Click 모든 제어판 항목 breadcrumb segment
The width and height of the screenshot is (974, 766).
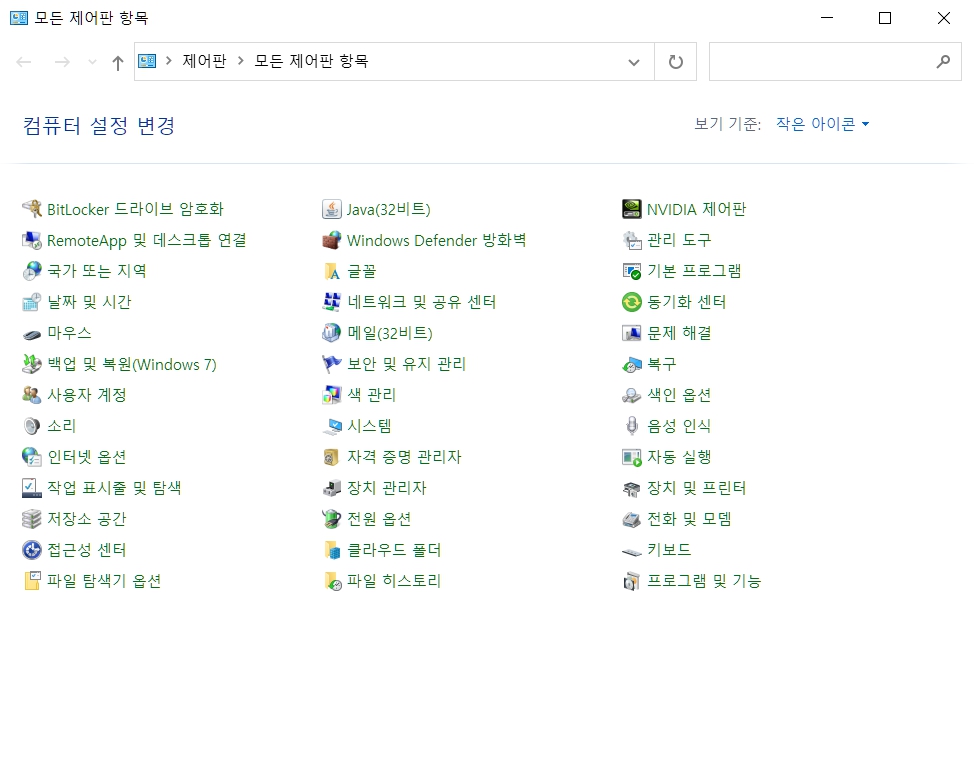(311, 61)
